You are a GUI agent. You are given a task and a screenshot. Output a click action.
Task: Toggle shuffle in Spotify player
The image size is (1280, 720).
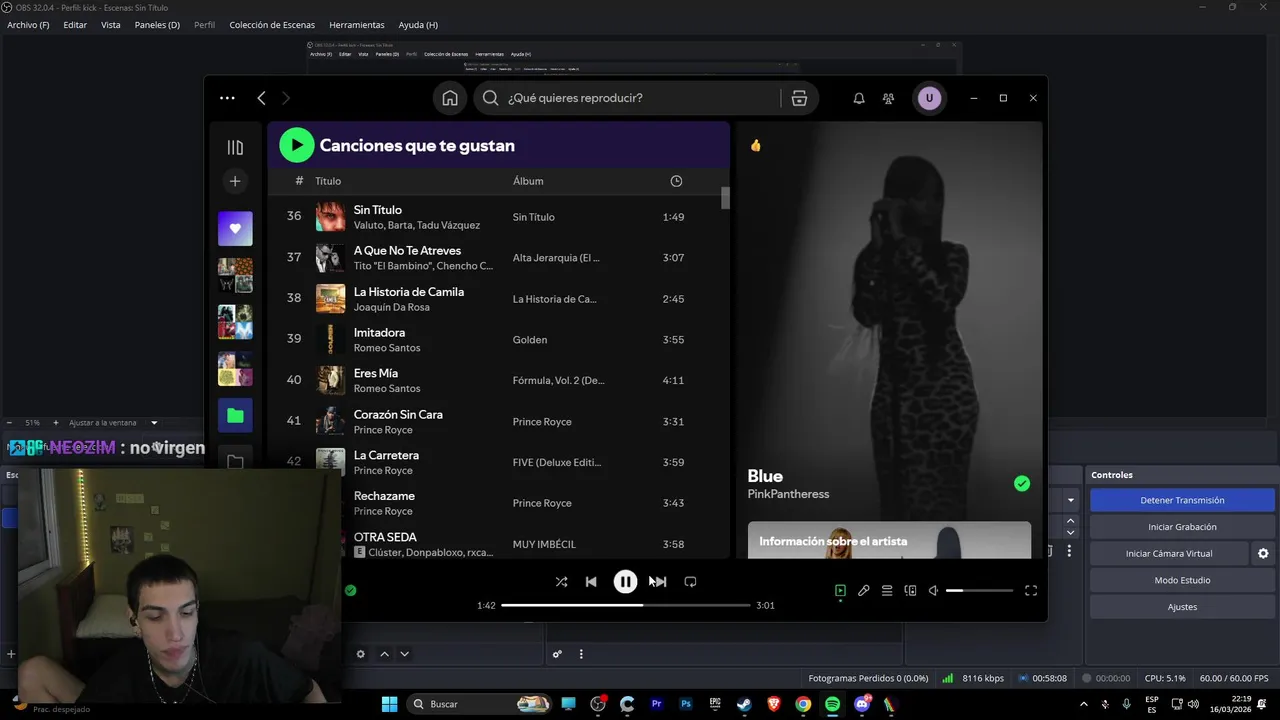(x=561, y=582)
